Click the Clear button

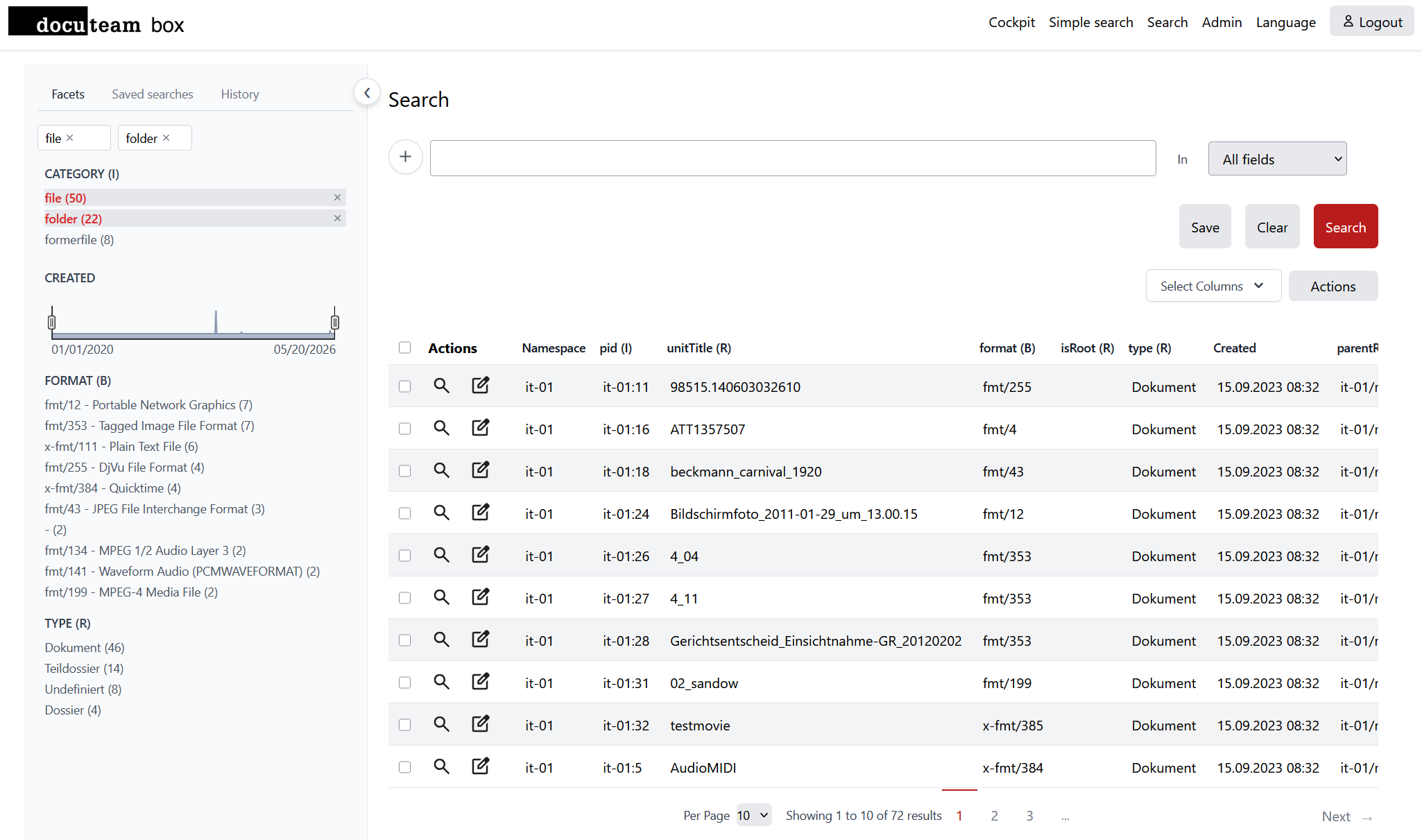1272,227
